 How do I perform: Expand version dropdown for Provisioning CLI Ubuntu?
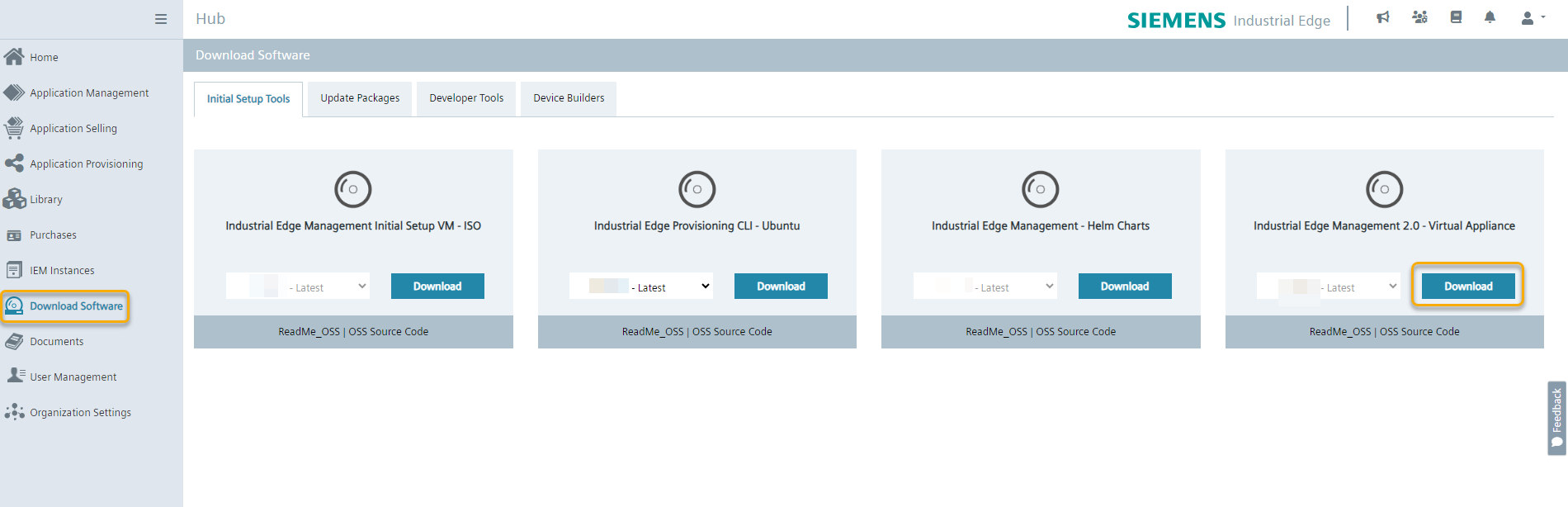click(640, 287)
